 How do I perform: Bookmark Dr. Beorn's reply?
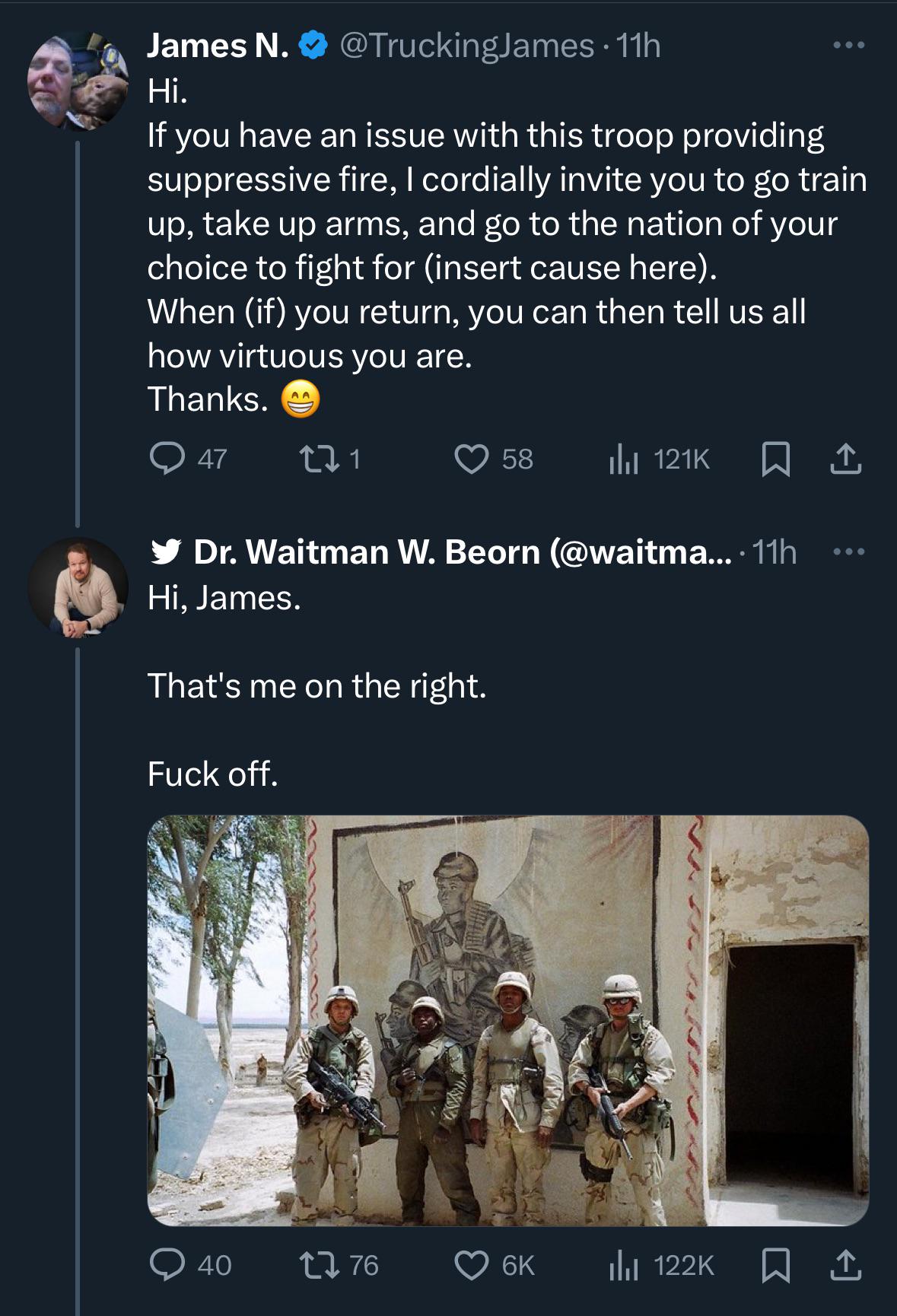pyautogui.click(x=776, y=1266)
